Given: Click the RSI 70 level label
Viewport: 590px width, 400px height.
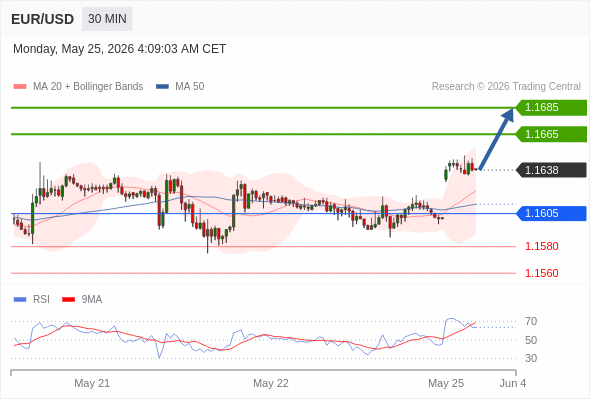Looking at the screenshot, I should pos(531,322).
